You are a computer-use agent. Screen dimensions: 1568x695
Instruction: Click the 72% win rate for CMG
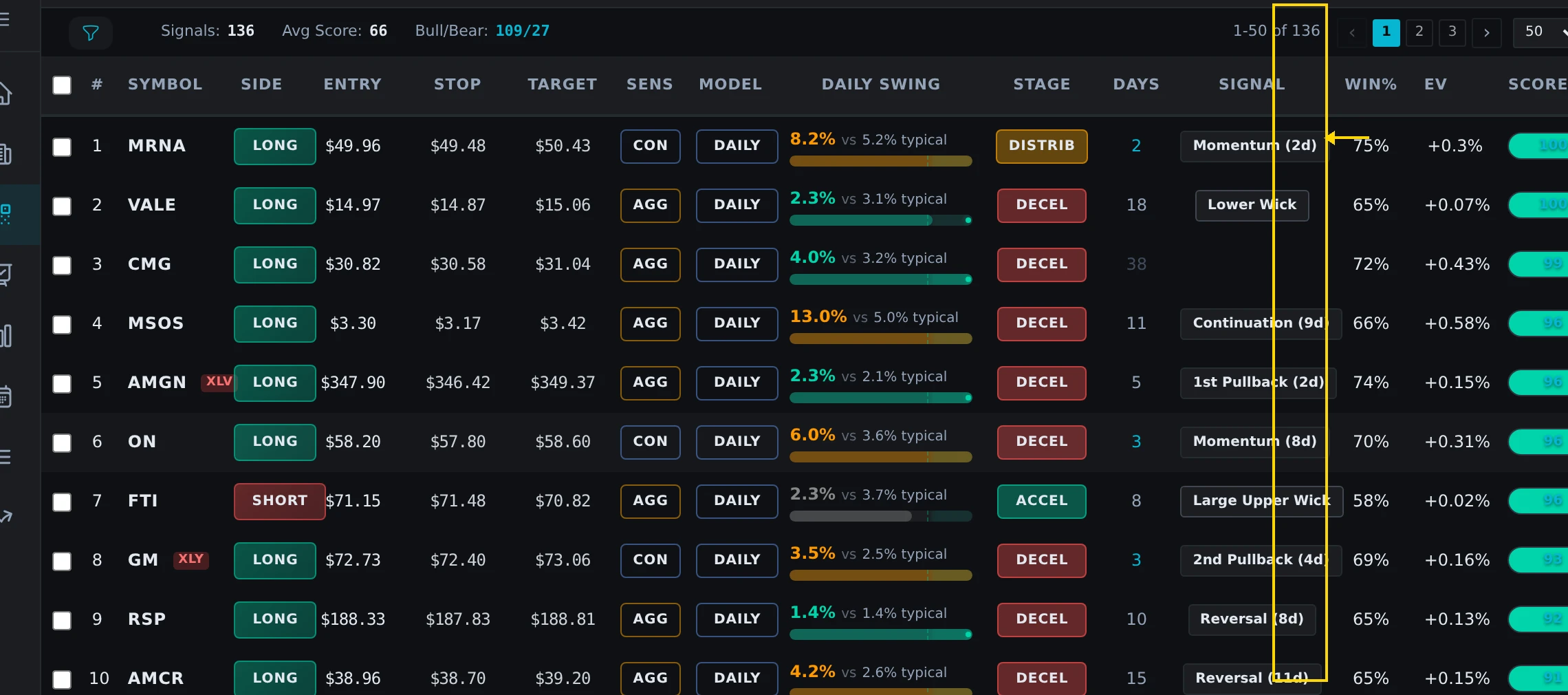1371,264
